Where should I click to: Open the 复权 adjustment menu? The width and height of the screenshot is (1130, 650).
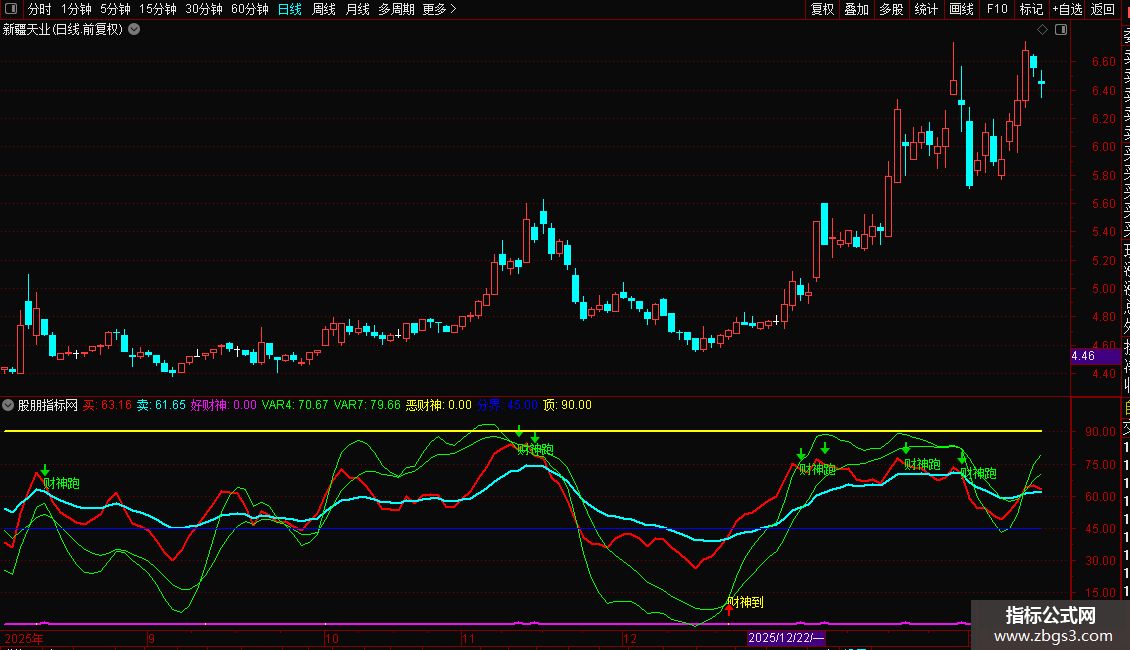822,9
